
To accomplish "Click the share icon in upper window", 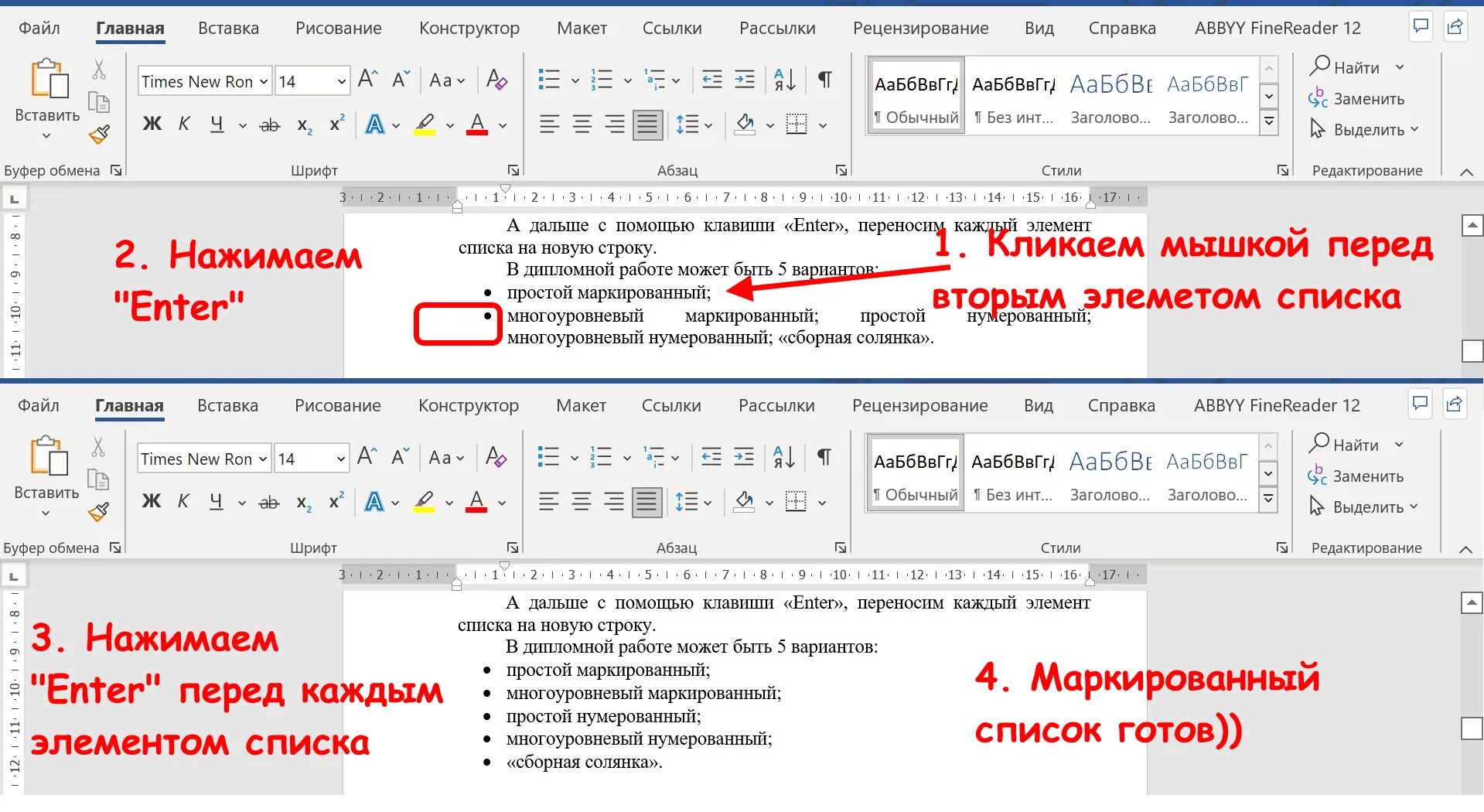I will (1455, 26).
